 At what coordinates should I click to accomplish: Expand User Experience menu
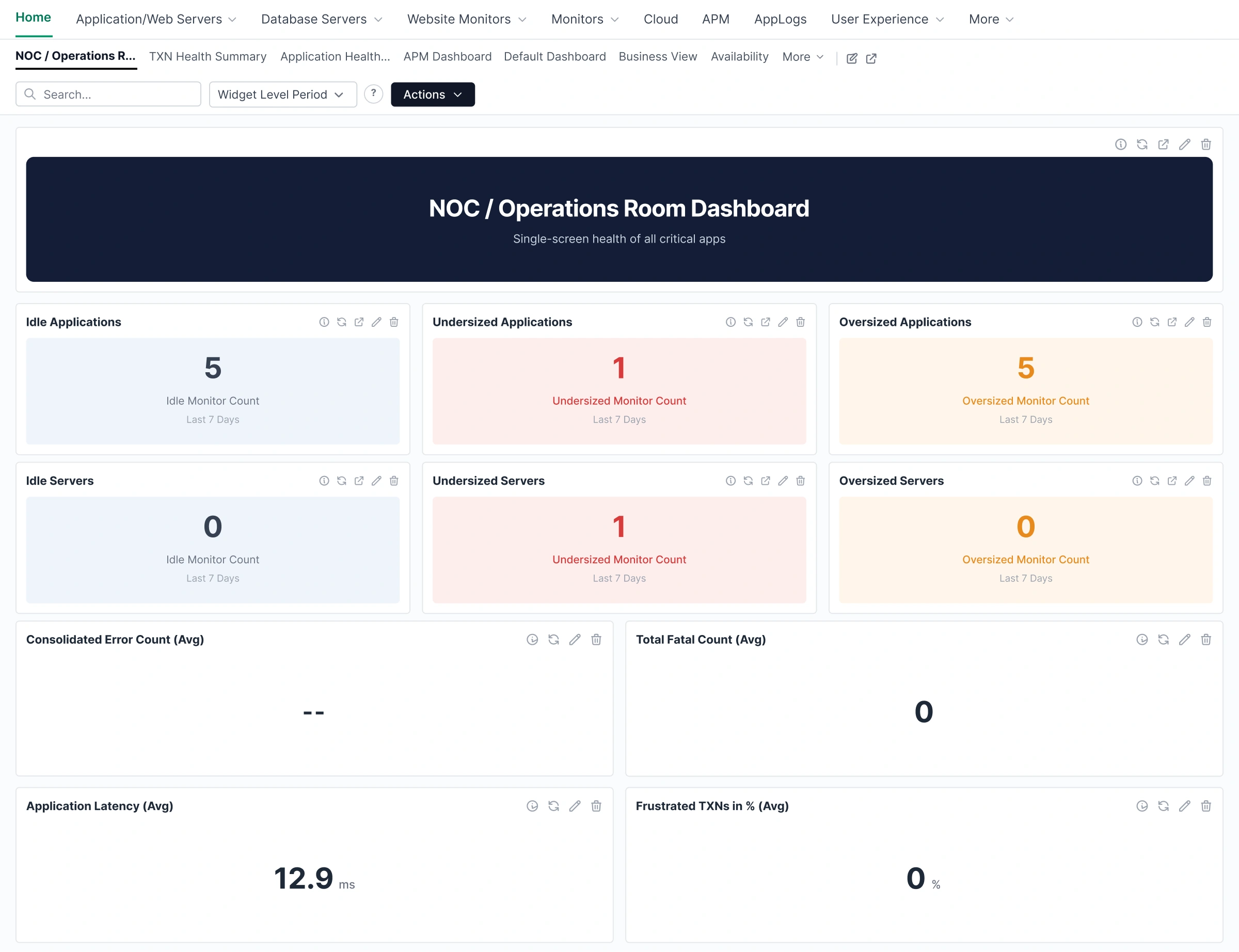tap(887, 19)
